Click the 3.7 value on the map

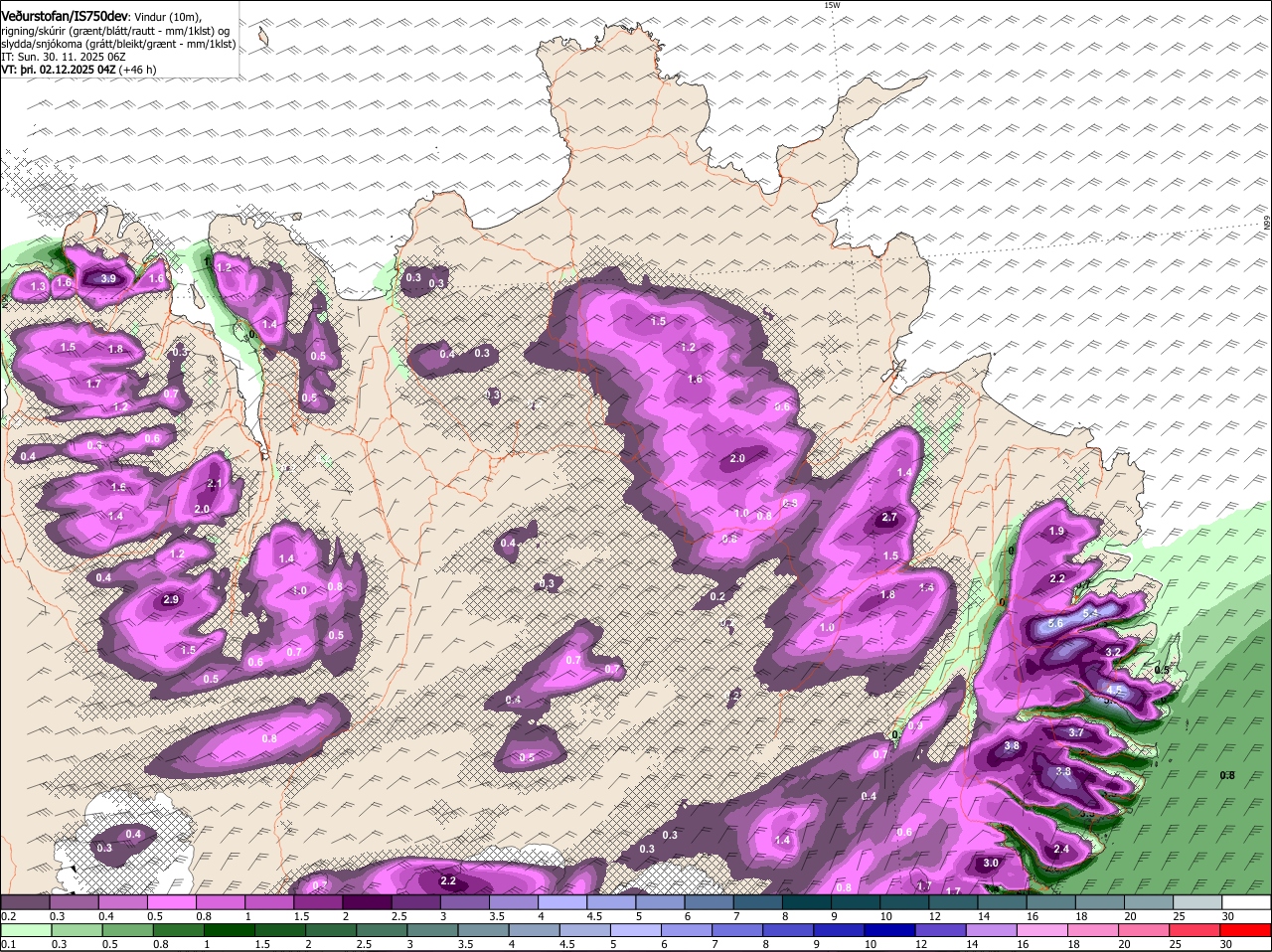click(1075, 732)
